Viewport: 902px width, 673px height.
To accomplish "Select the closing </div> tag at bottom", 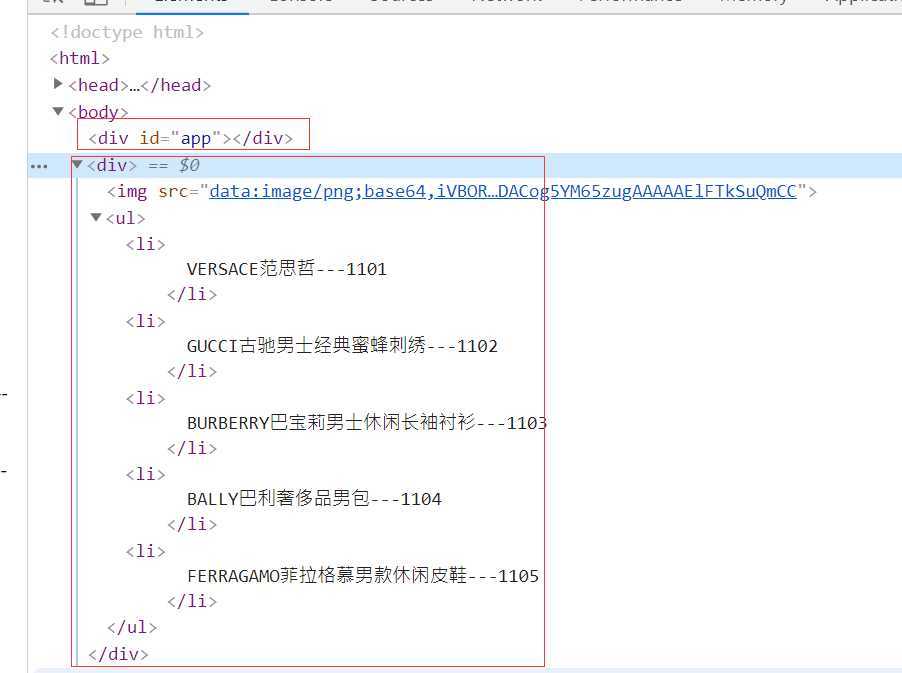I will 118,654.
